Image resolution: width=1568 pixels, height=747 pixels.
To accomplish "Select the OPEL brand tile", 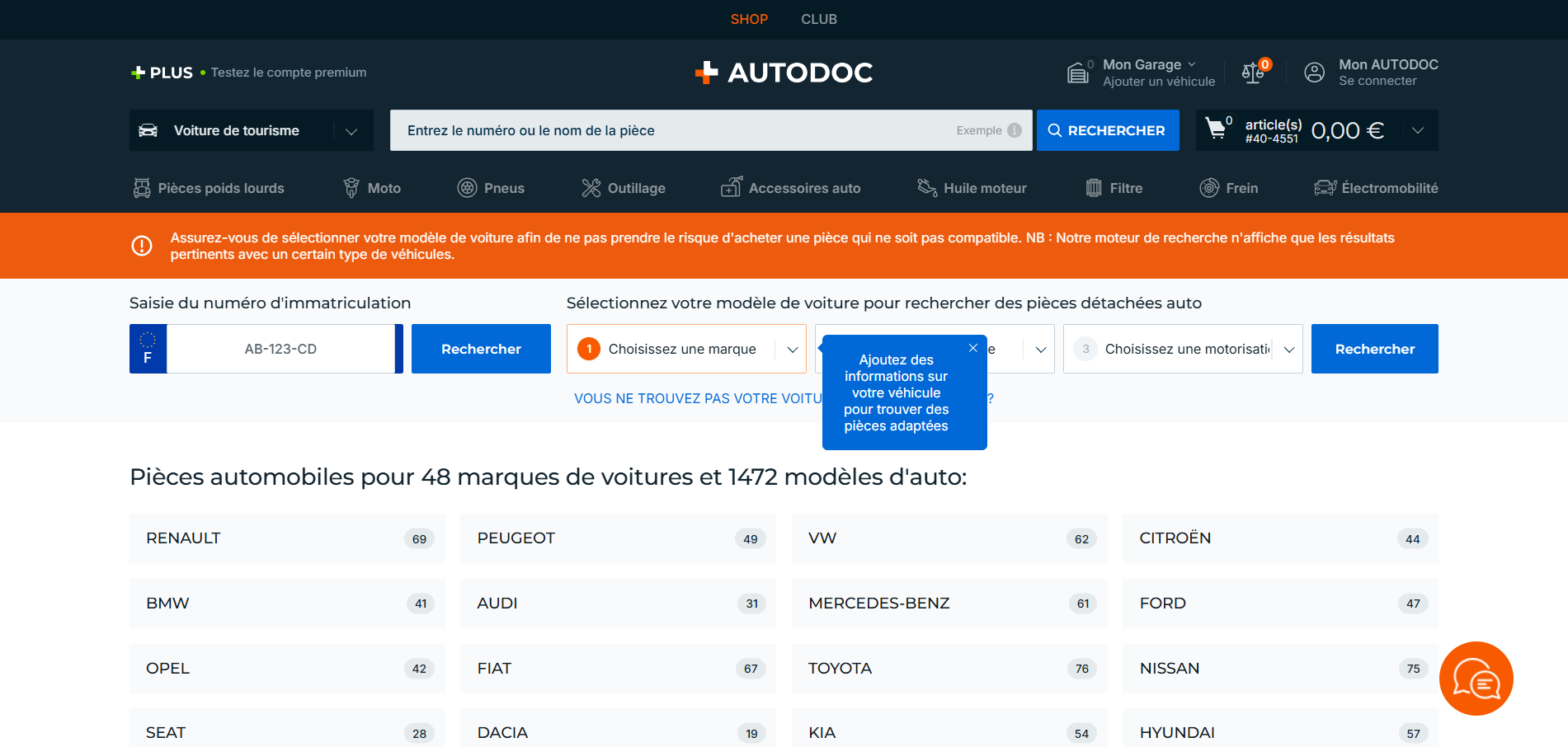I will [287, 669].
